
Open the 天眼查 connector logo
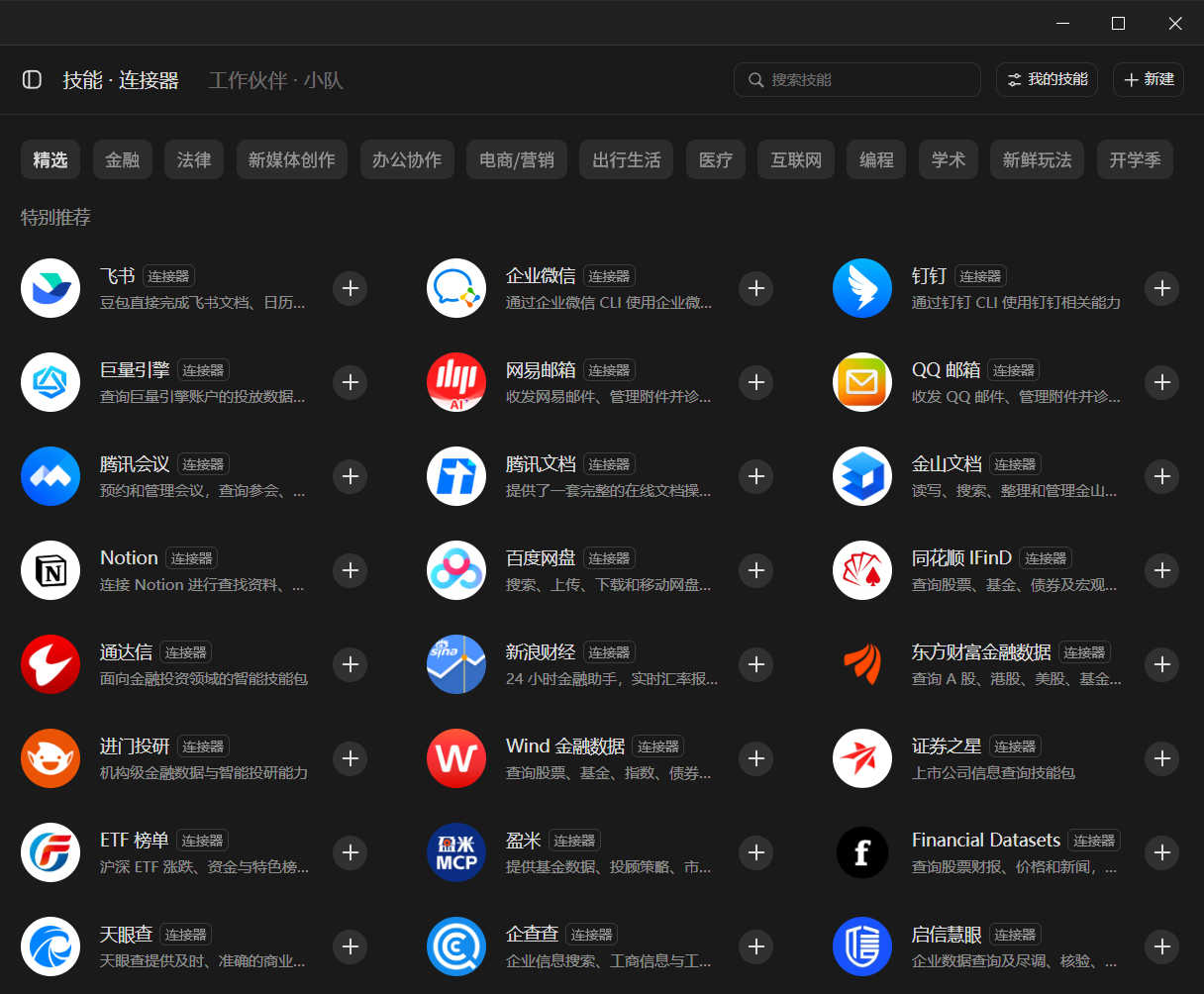(50, 946)
